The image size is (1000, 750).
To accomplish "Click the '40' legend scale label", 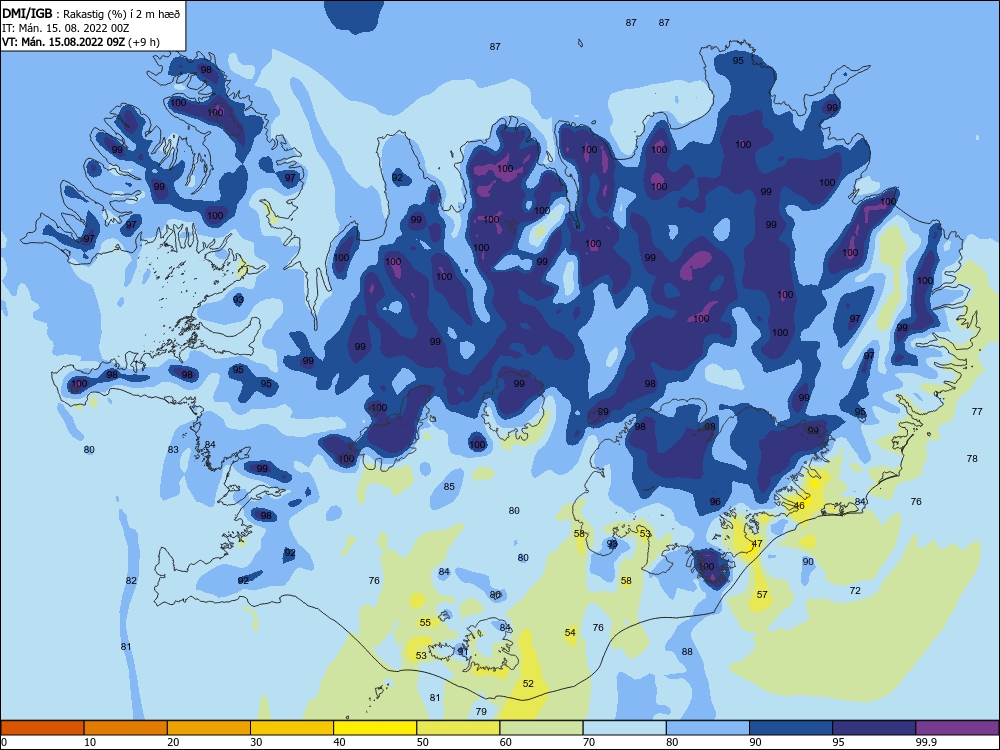I will point(340,742).
